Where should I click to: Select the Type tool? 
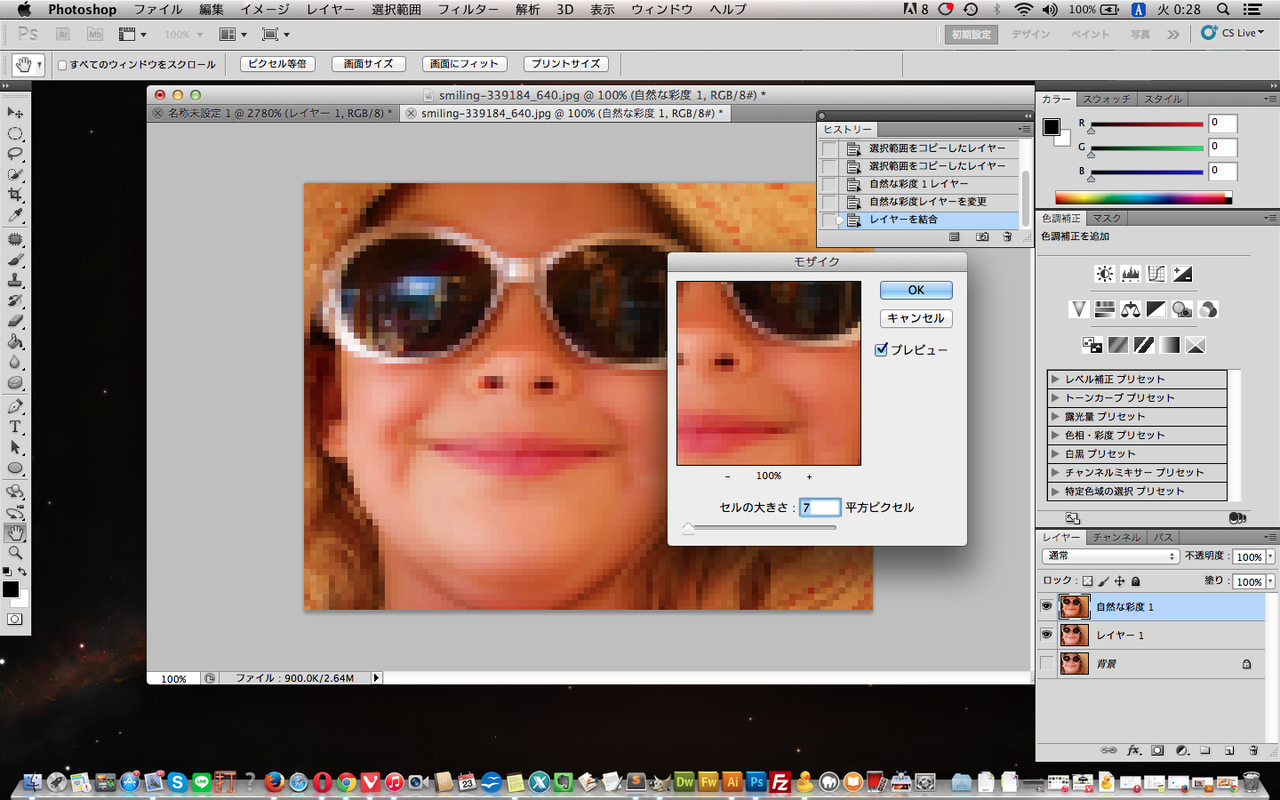coord(15,427)
